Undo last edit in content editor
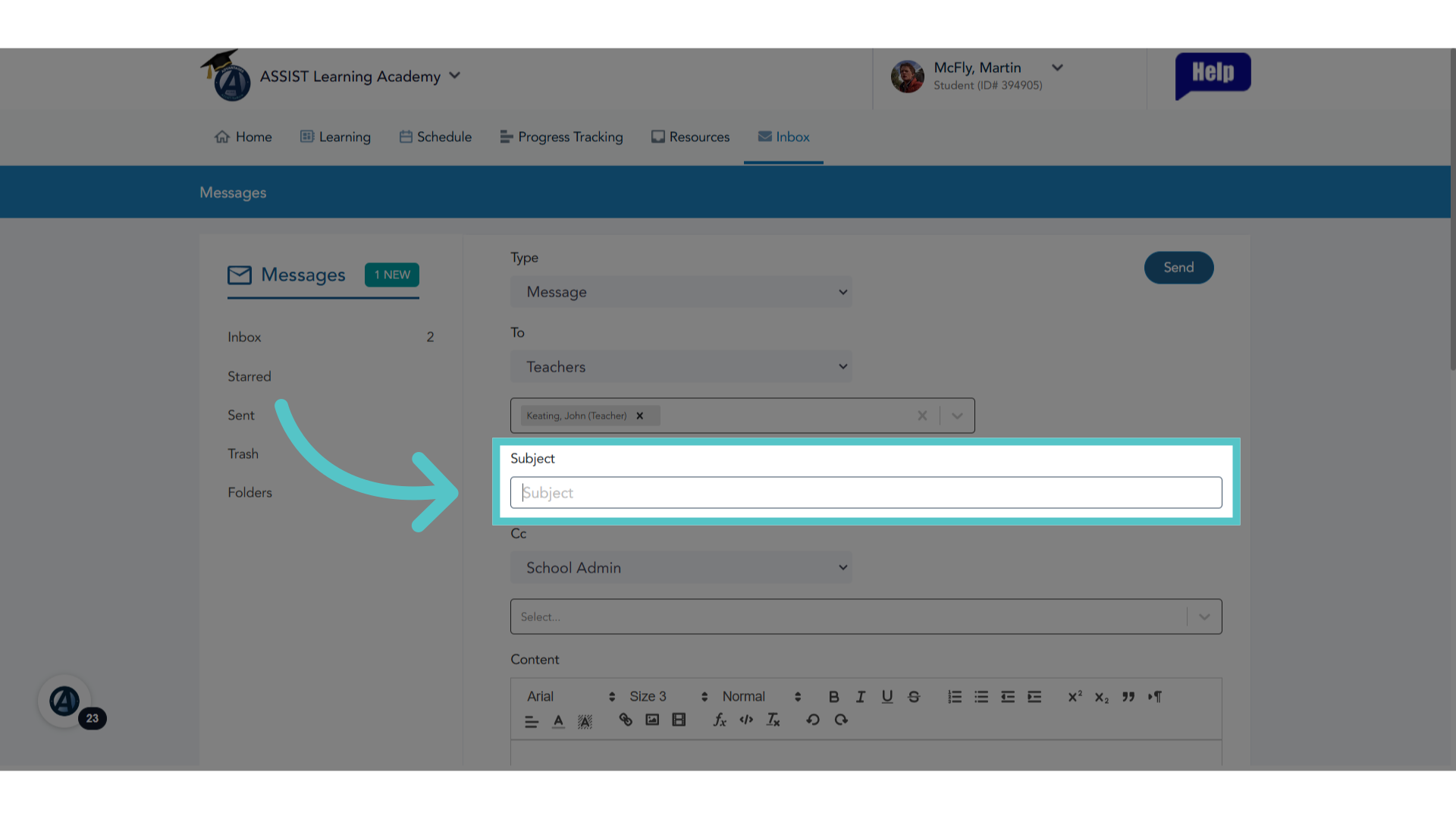 813,720
